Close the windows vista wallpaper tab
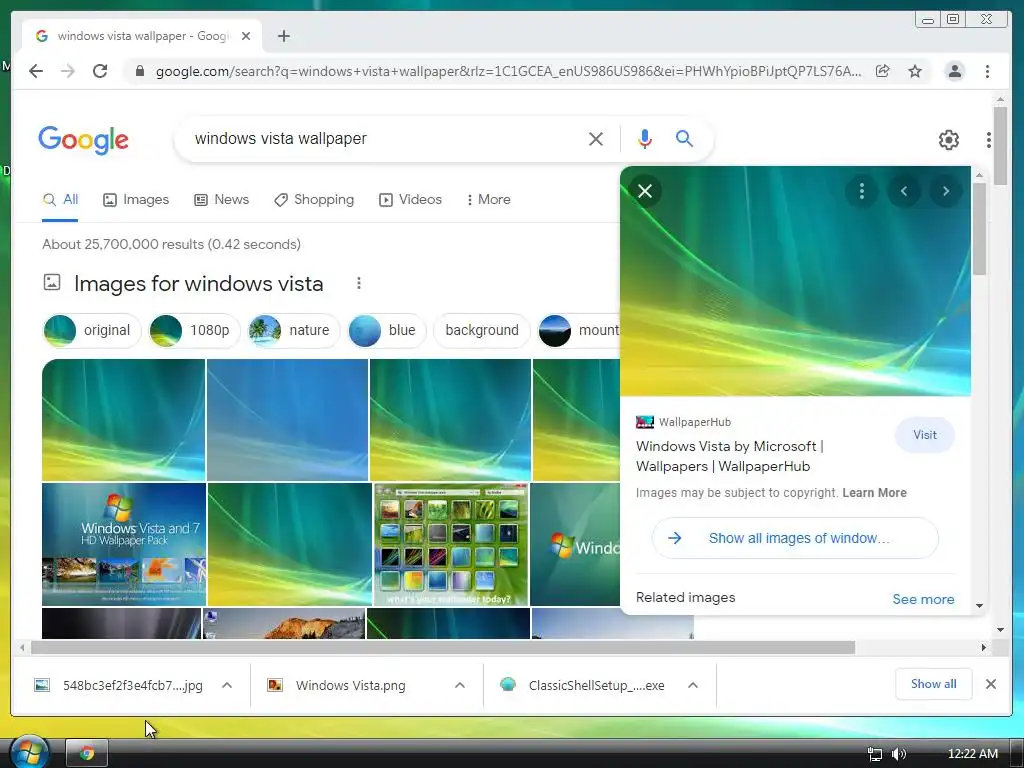Screen dimensions: 1024x768 246,36
